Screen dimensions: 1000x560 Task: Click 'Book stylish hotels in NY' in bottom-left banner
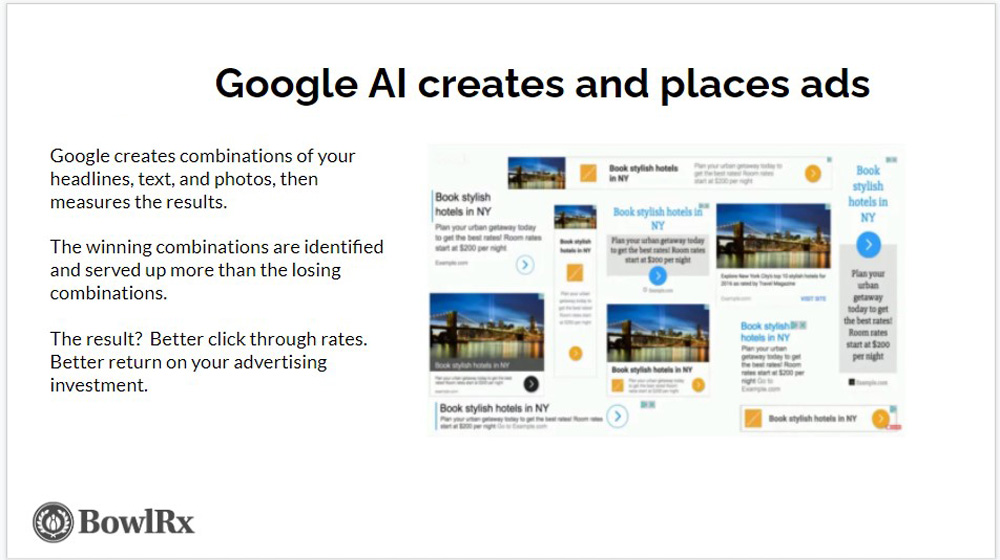pyautogui.click(x=494, y=408)
